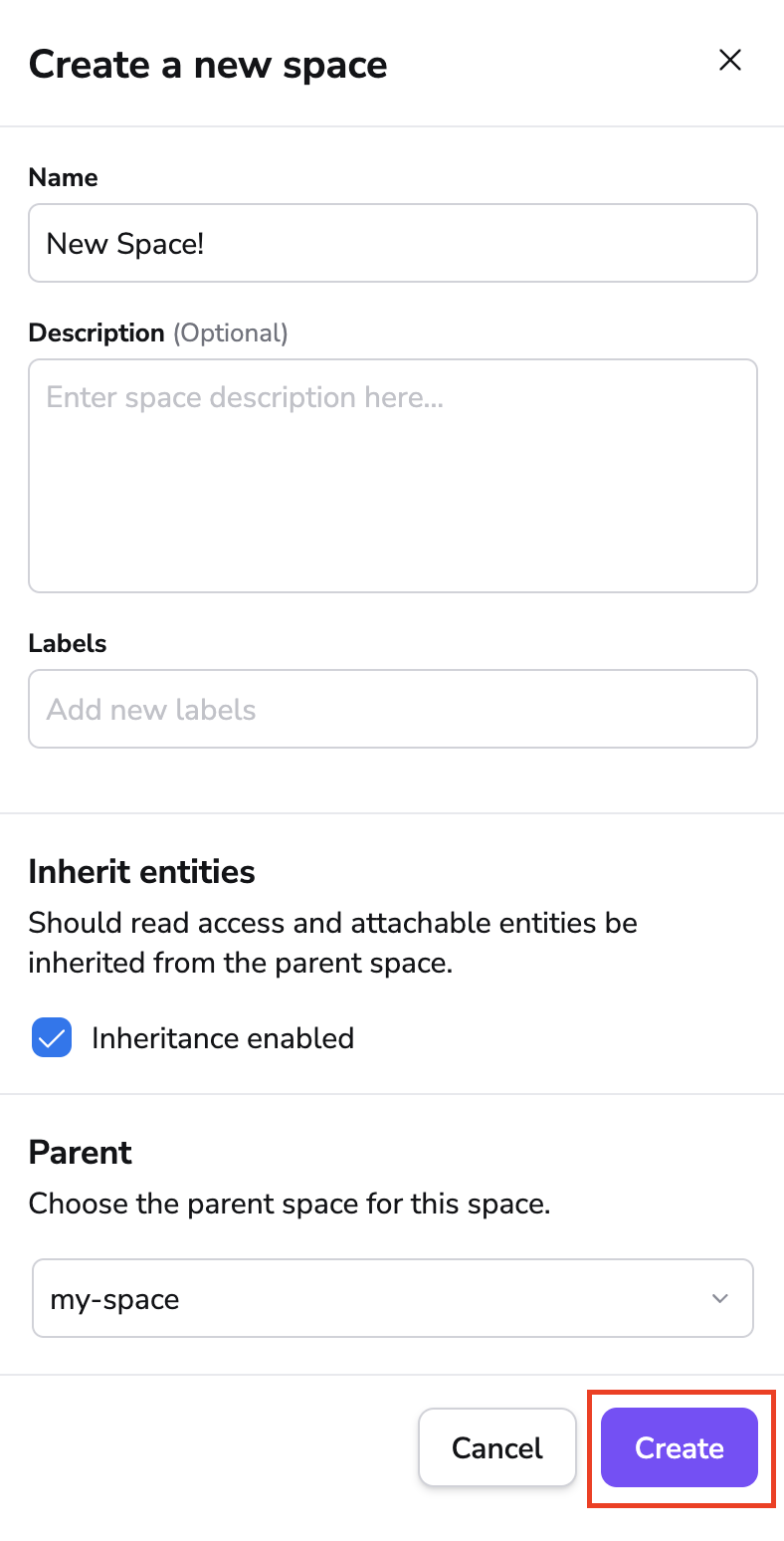Click the 'Choose the parent space' helper text

(x=290, y=1204)
